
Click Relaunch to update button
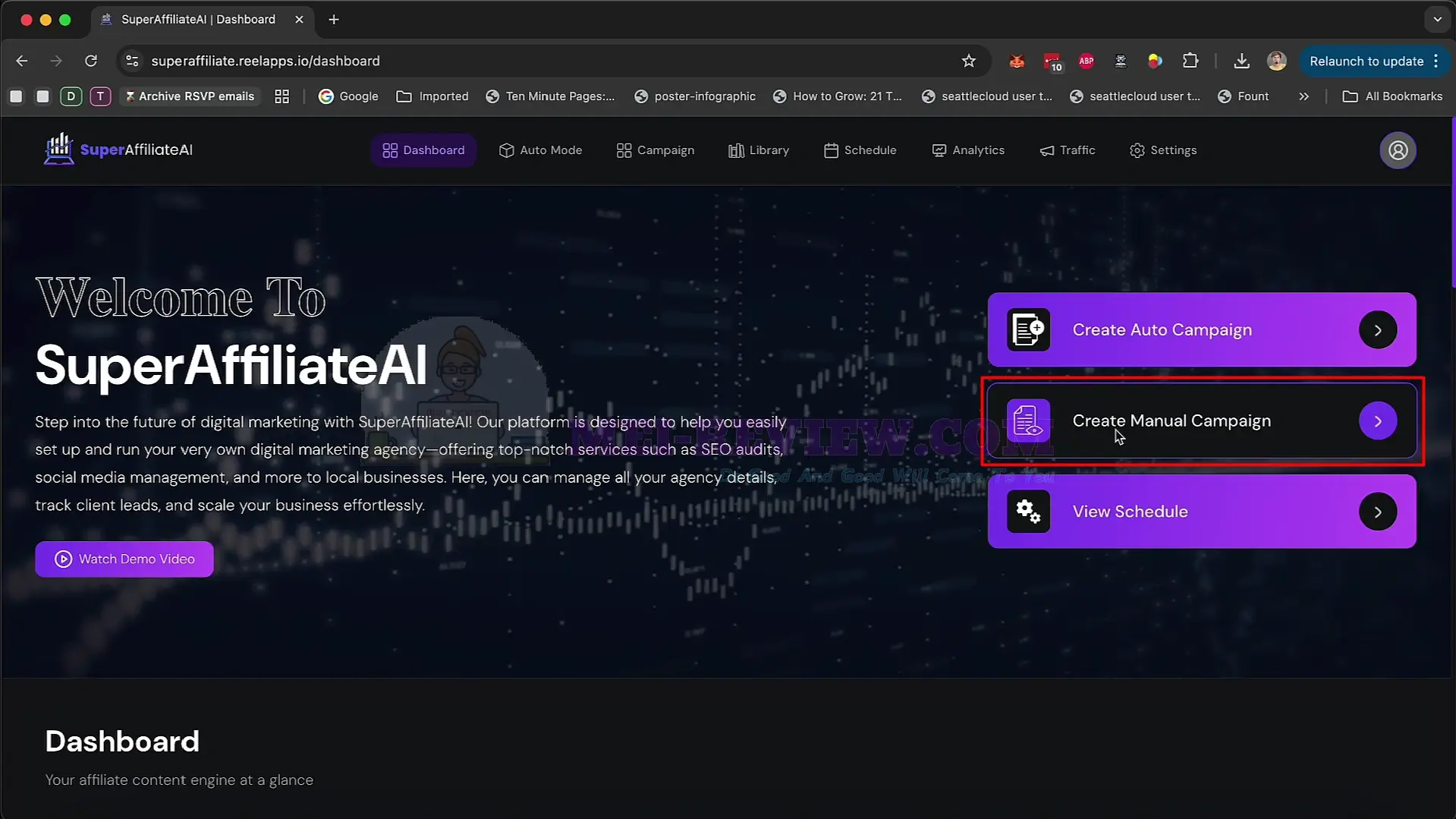pos(1366,61)
